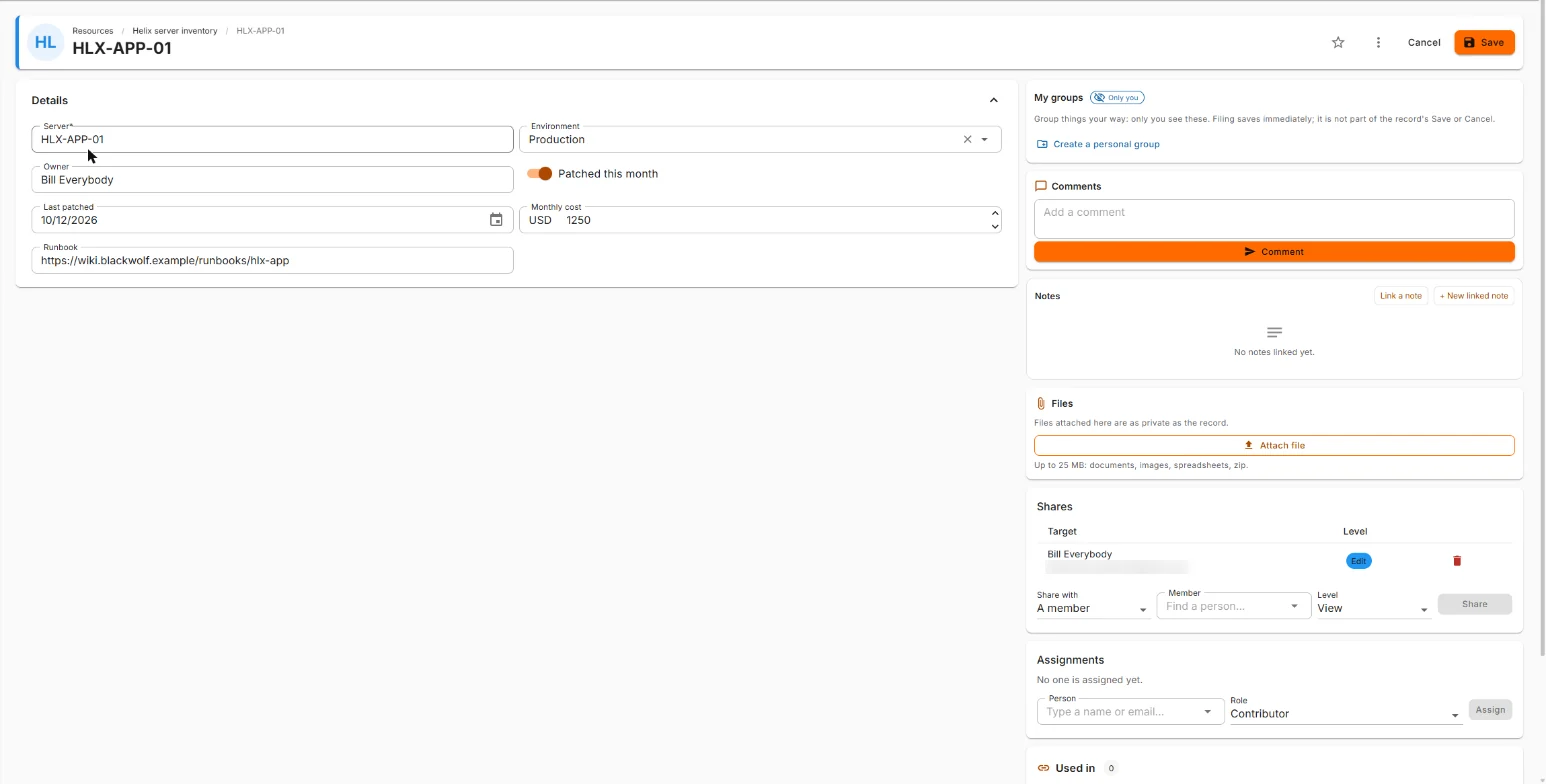Click the Only you privacy badge
The width and height of the screenshot is (1546, 784).
[x=1117, y=98]
